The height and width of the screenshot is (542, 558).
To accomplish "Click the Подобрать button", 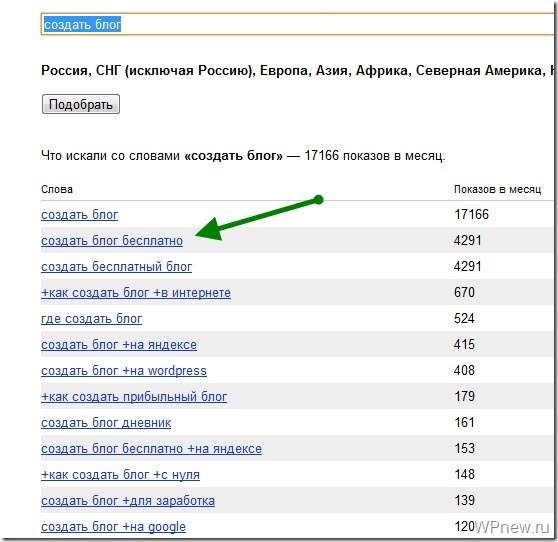I will pyautogui.click(x=81, y=104).
